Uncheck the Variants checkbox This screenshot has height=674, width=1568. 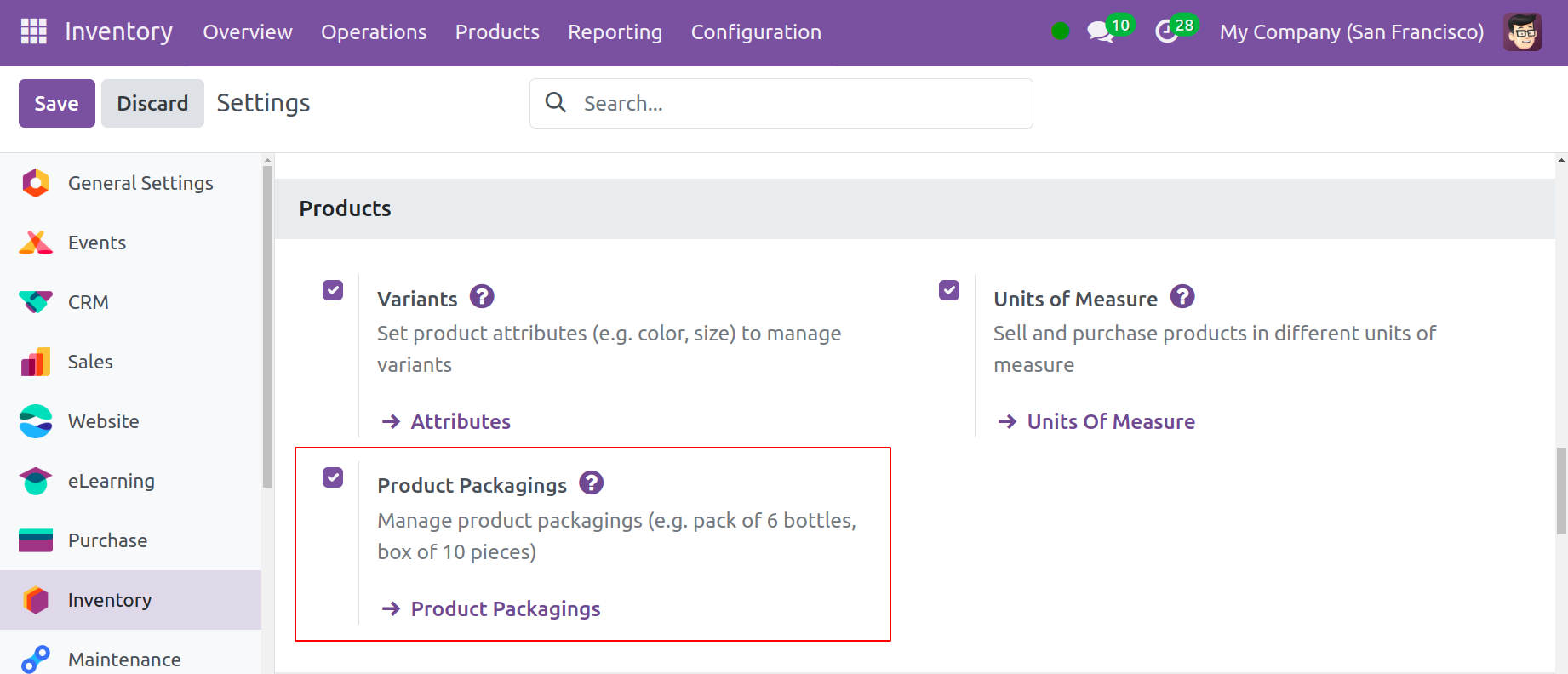(333, 290)
